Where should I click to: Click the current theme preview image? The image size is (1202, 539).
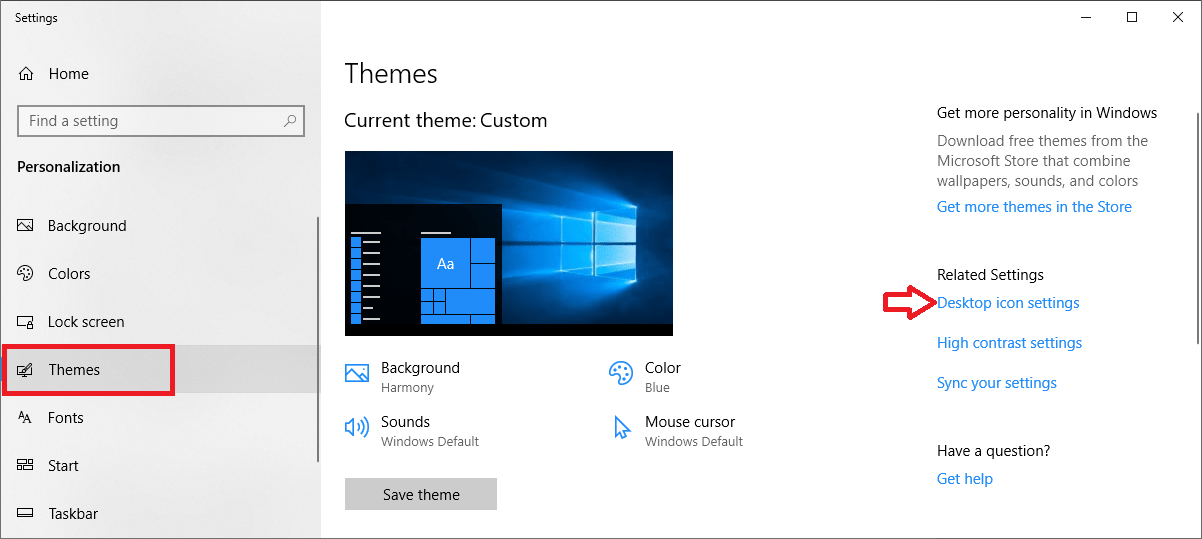[509, 243]
